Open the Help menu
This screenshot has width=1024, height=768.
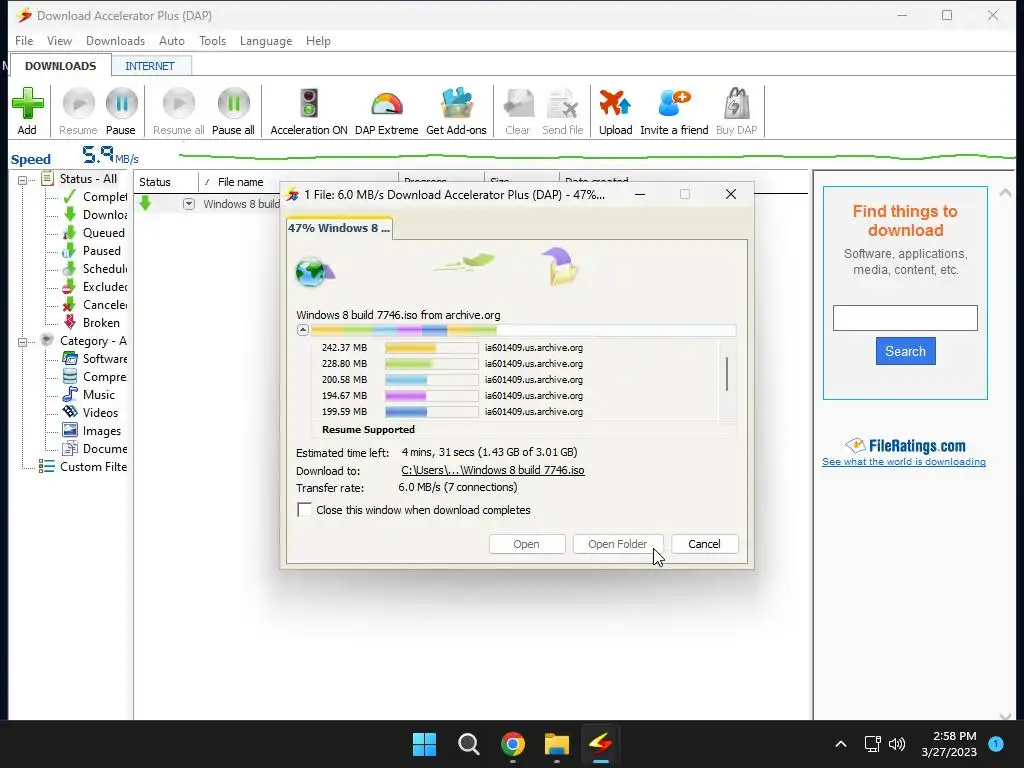click(318, 40)
